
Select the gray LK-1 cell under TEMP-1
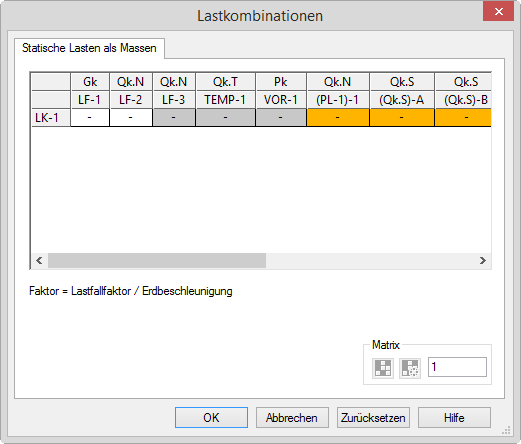click(x=225, y=117)
